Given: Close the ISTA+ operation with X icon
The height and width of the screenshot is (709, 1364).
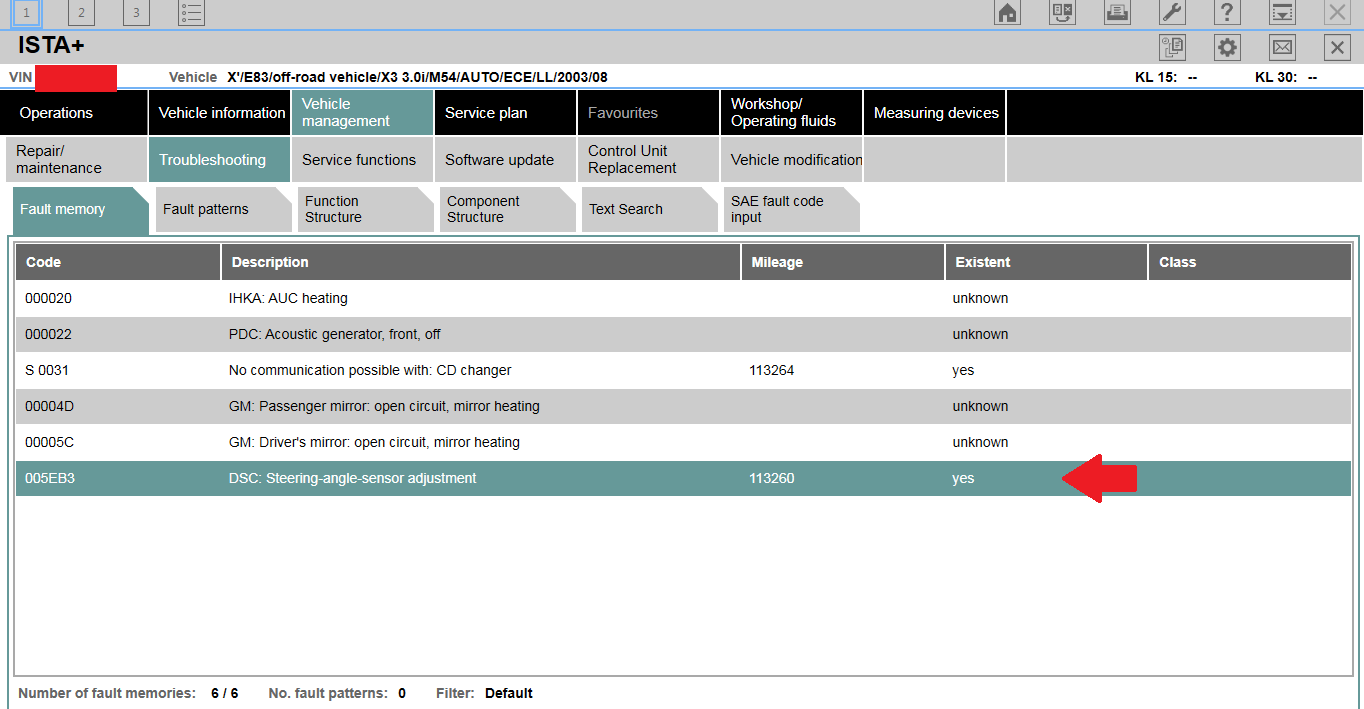Looking at the screenshot, I should 1337,47.
